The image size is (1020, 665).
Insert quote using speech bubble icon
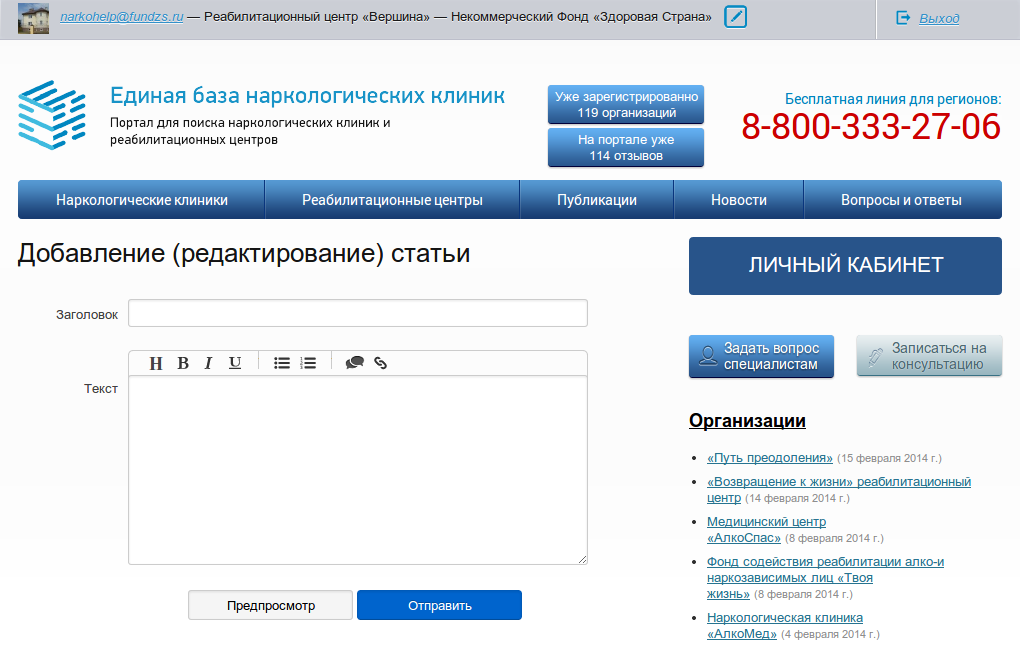click(355, 362)
